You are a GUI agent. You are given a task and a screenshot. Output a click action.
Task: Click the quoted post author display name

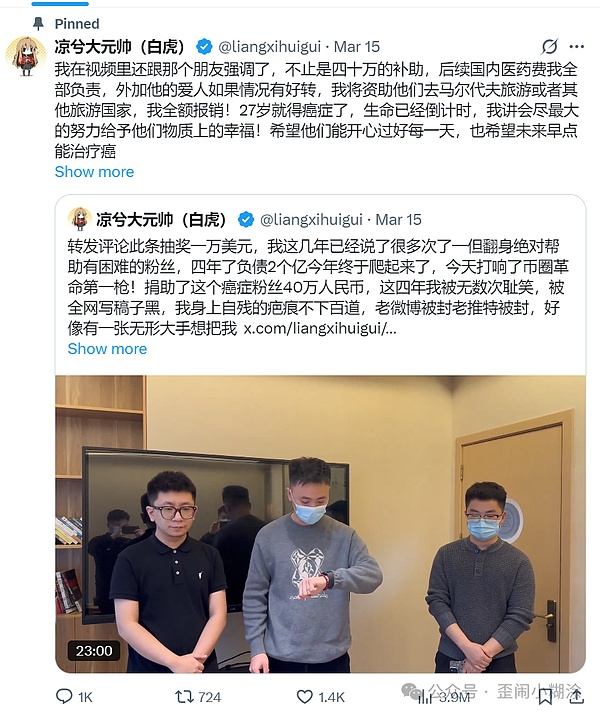click(161, 219)
